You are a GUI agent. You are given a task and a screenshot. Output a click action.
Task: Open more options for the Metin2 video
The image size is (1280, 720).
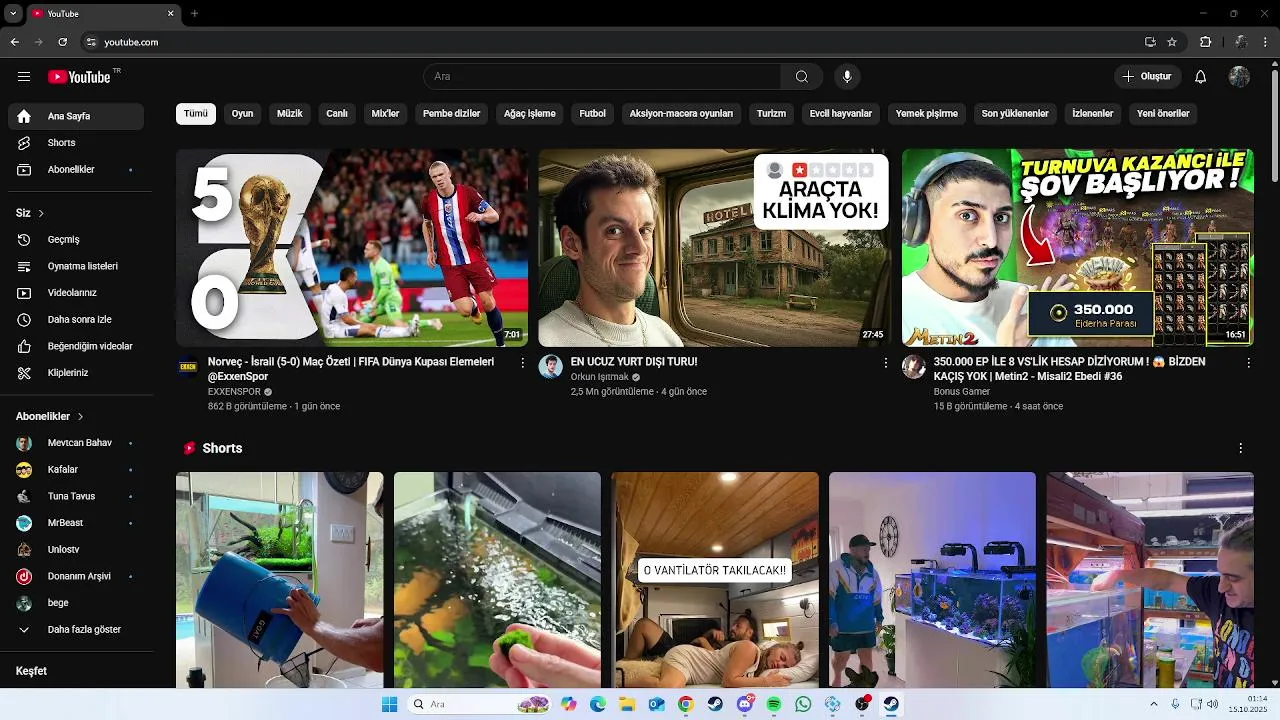pos(1248,363)
